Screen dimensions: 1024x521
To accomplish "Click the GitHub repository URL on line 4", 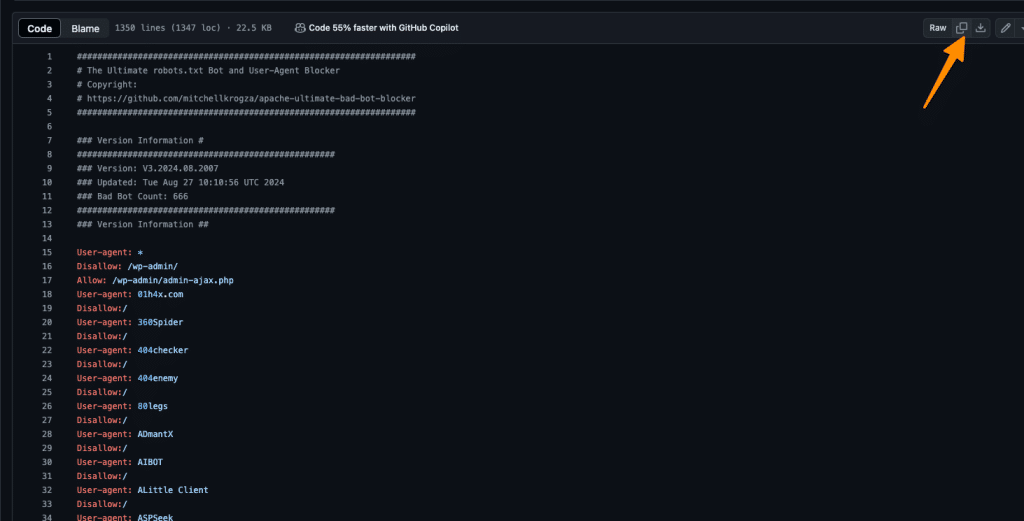I will coord(250,99).
